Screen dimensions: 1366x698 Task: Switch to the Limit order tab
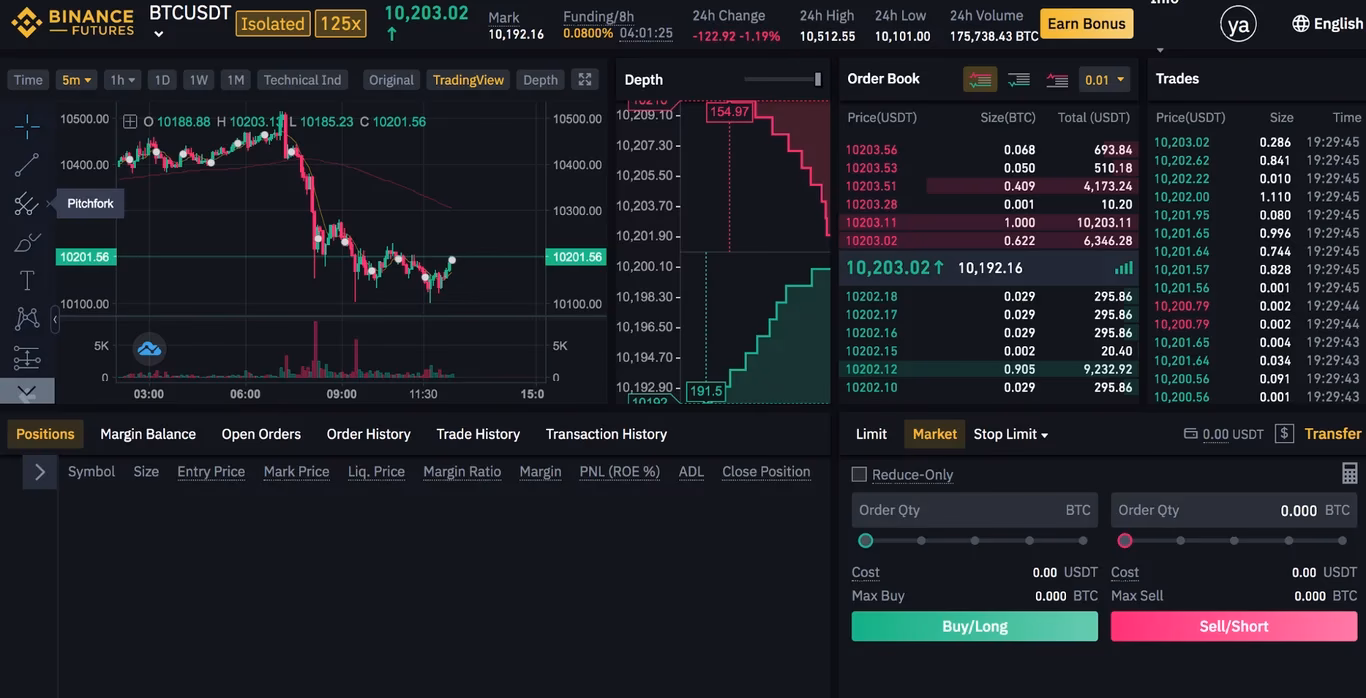tap(870, 434)
